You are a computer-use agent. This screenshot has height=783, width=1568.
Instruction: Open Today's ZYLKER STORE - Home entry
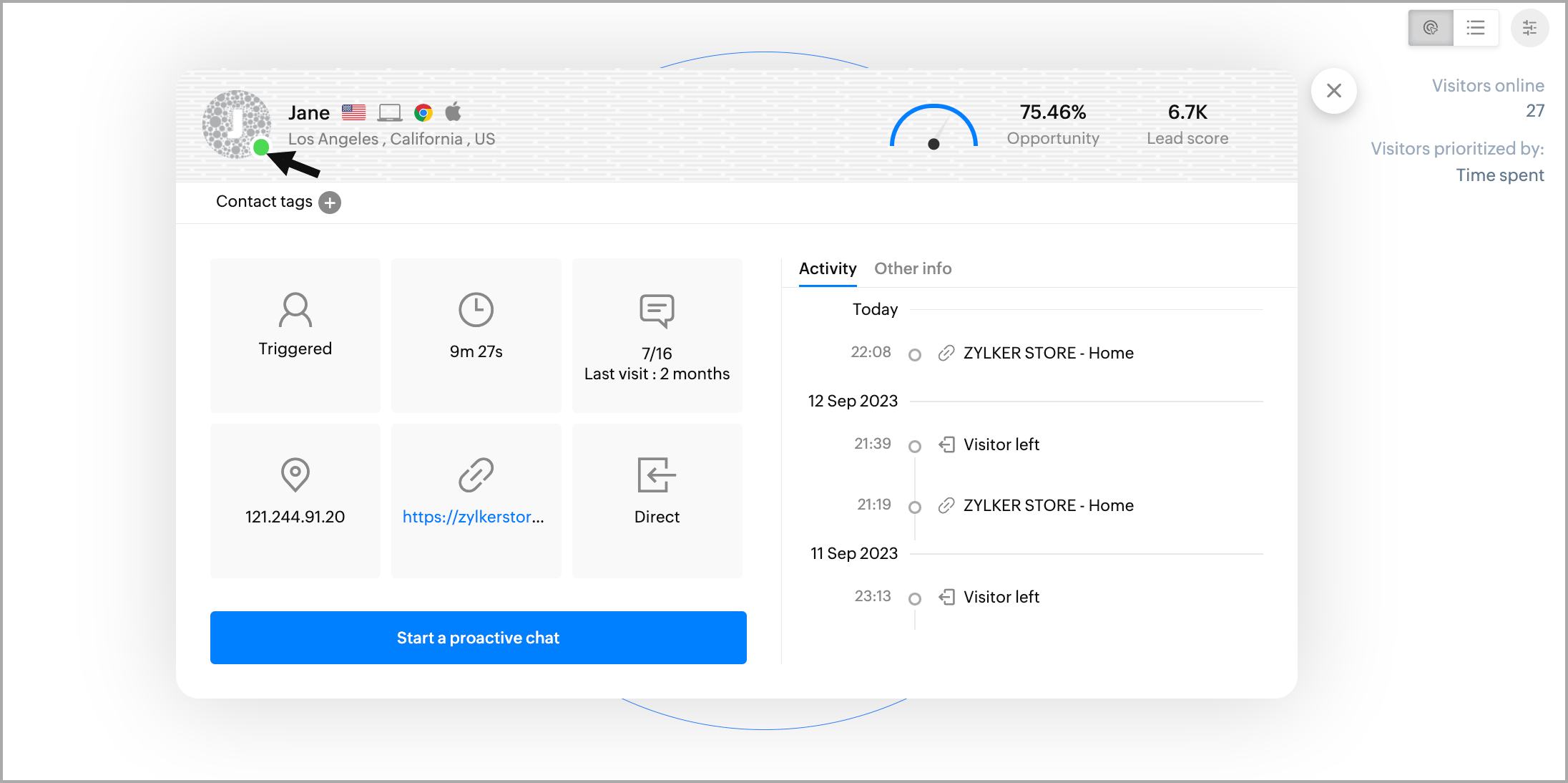click(1047, 353)
